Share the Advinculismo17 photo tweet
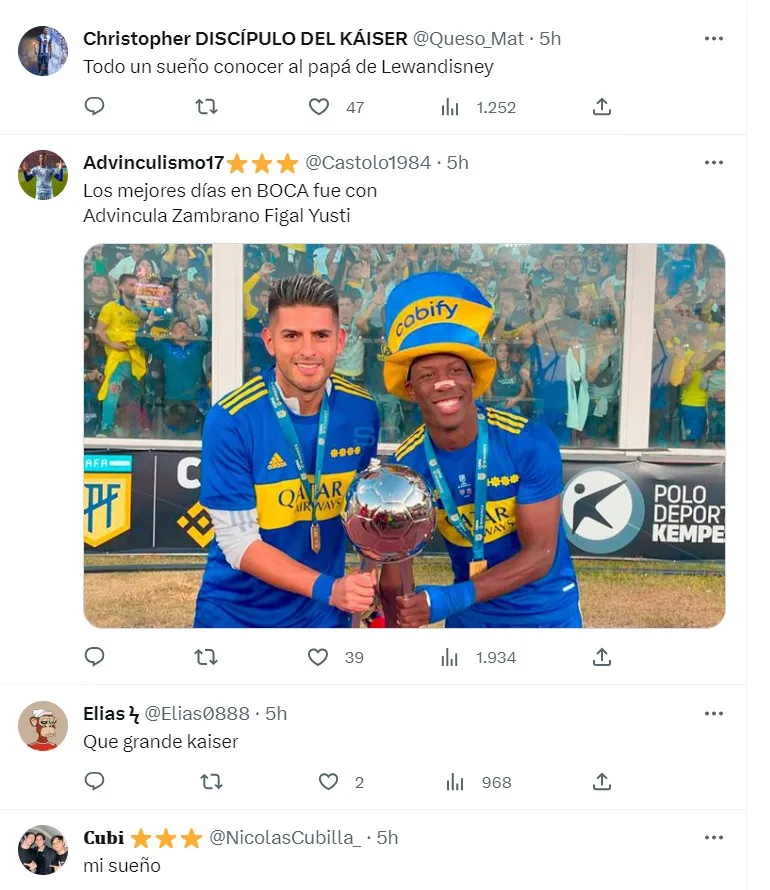This screenshot has width=770, height=890. click(x=602, y=657)
